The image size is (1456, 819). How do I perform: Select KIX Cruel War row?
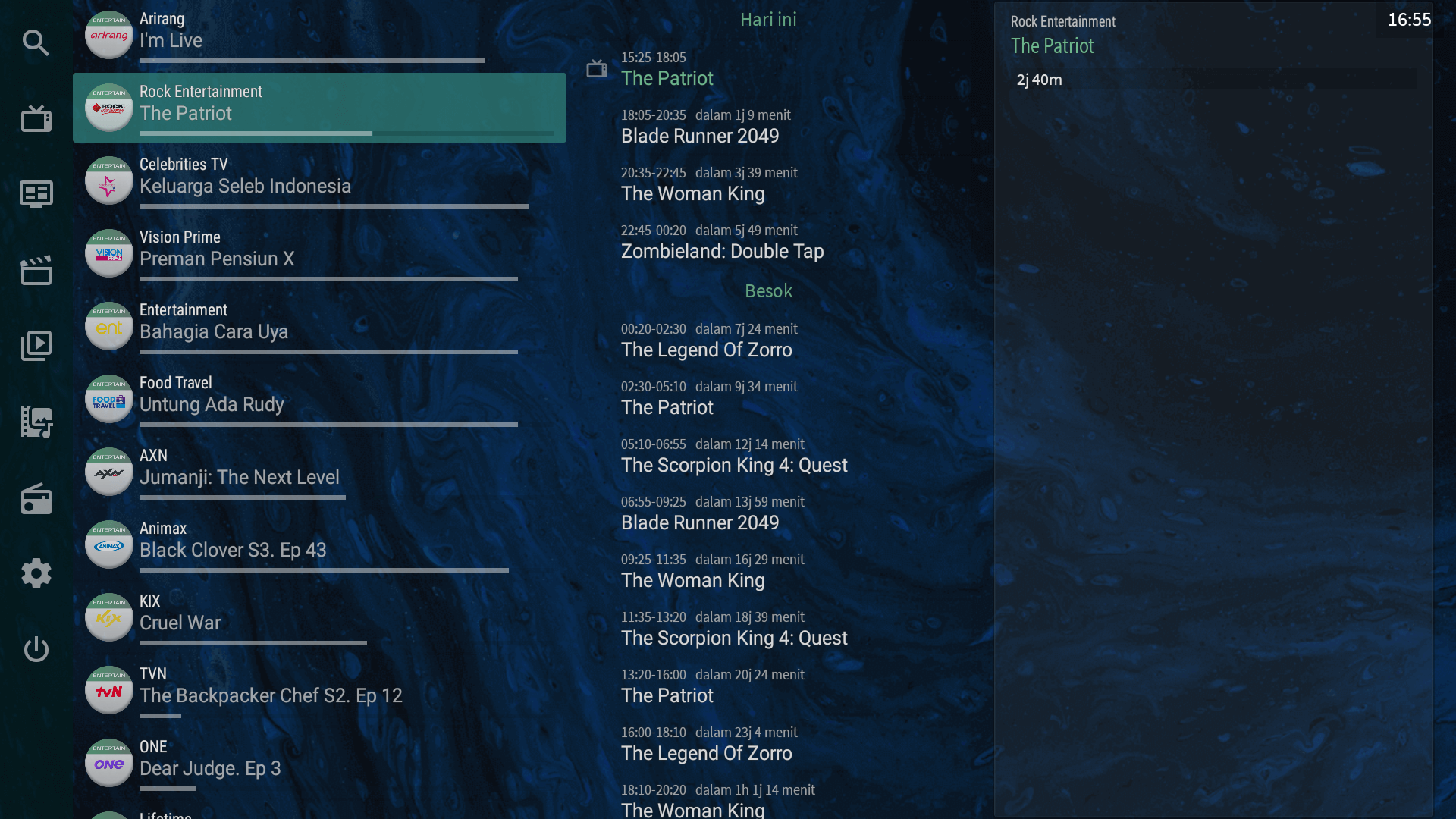319,617
